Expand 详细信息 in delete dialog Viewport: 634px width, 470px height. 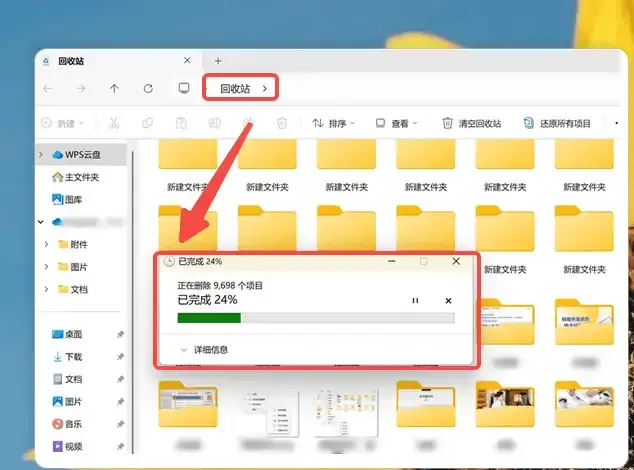point(204,350)
